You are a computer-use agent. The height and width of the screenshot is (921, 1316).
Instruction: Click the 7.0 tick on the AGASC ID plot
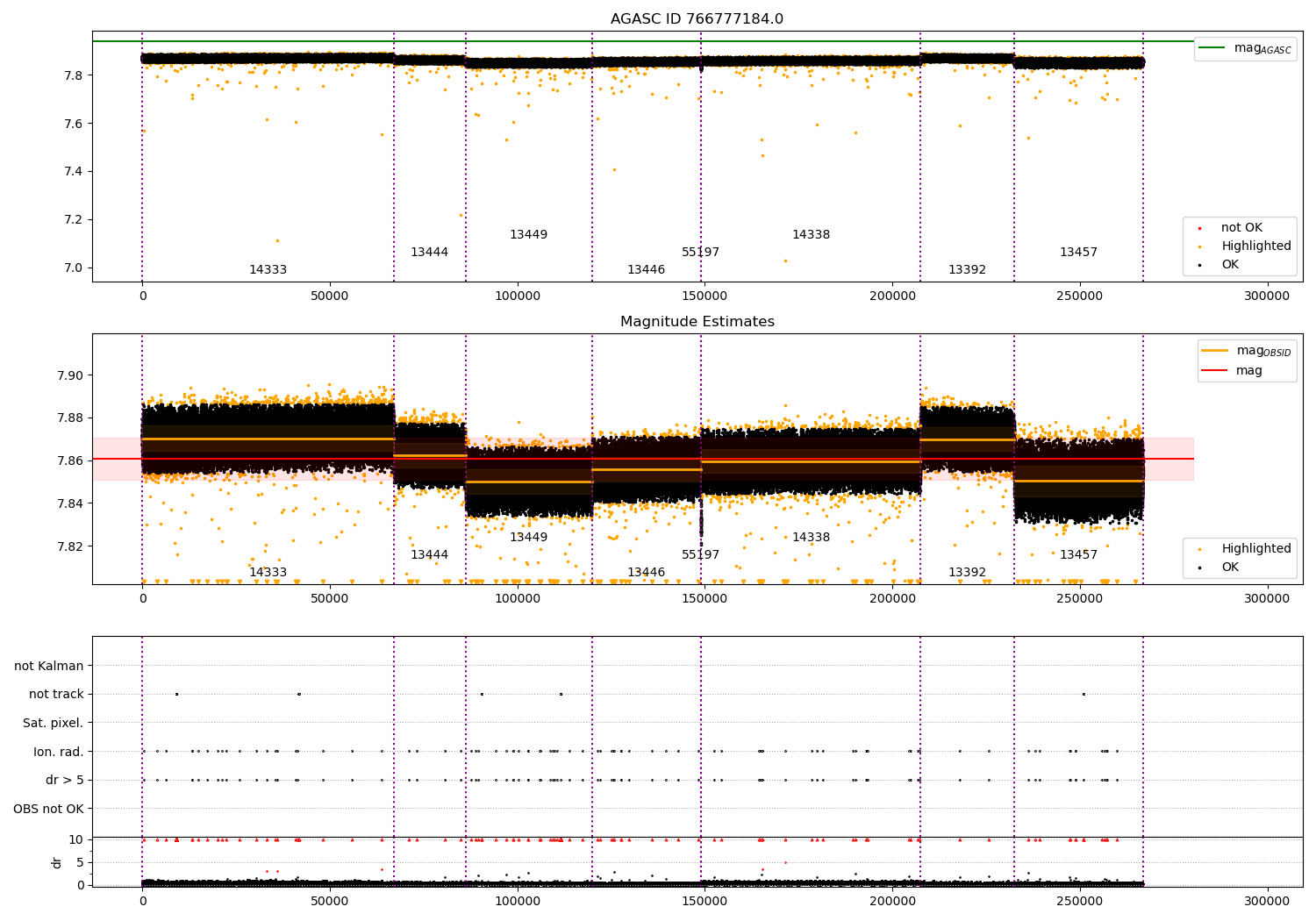tap(74, 268)
